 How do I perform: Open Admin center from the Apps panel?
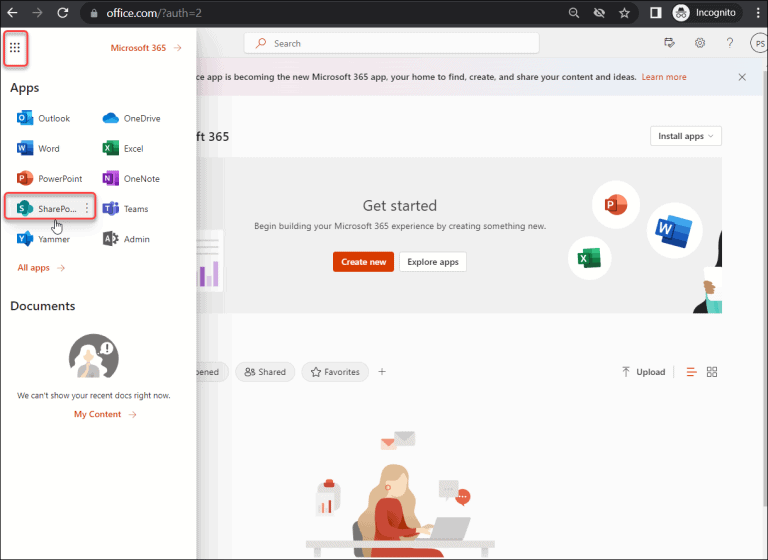126,239
